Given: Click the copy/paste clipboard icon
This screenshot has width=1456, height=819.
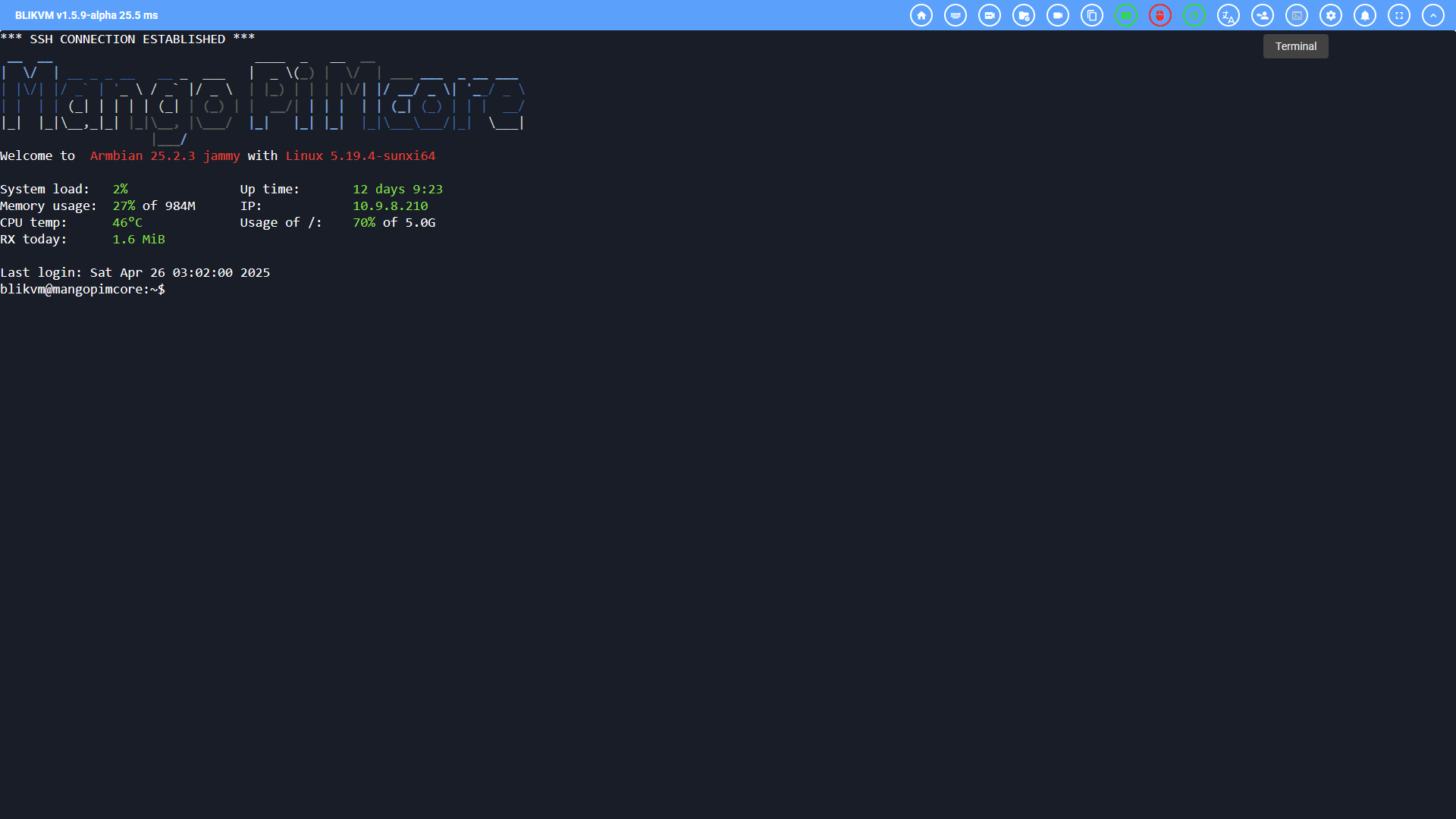Looking at the screenshot, I should [x=1092, y=15].
